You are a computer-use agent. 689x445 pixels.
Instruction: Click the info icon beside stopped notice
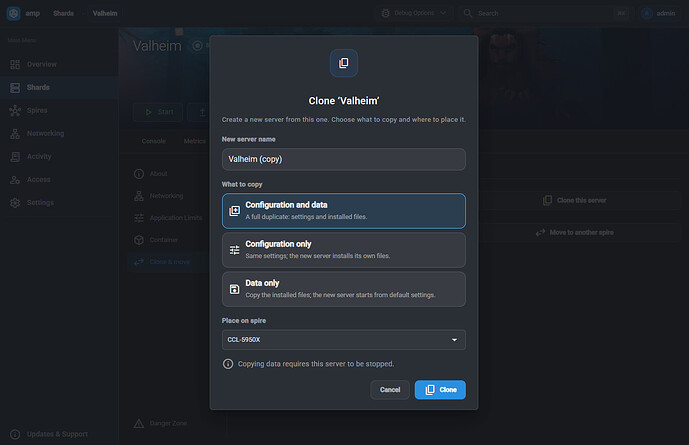228,364
